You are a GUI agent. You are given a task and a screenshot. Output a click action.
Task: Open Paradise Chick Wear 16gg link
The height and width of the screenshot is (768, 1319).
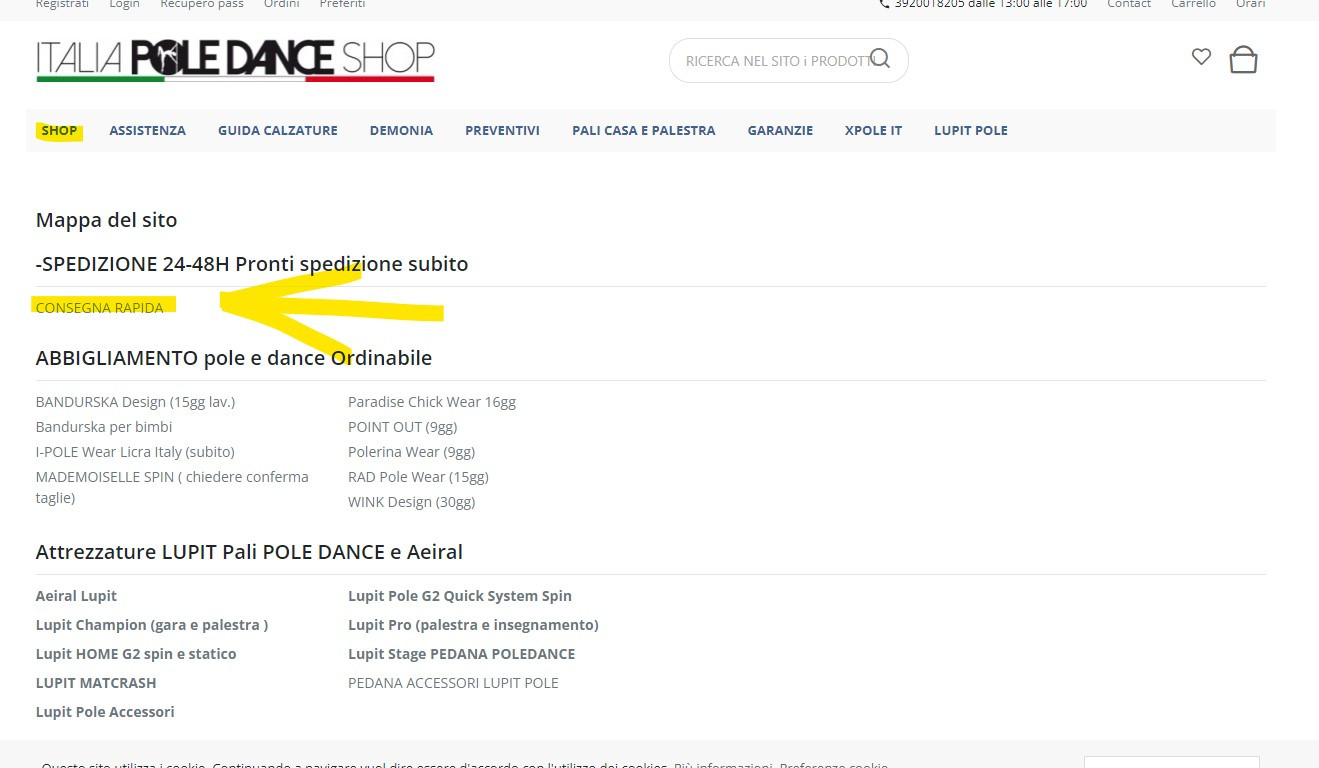point(432,402)
